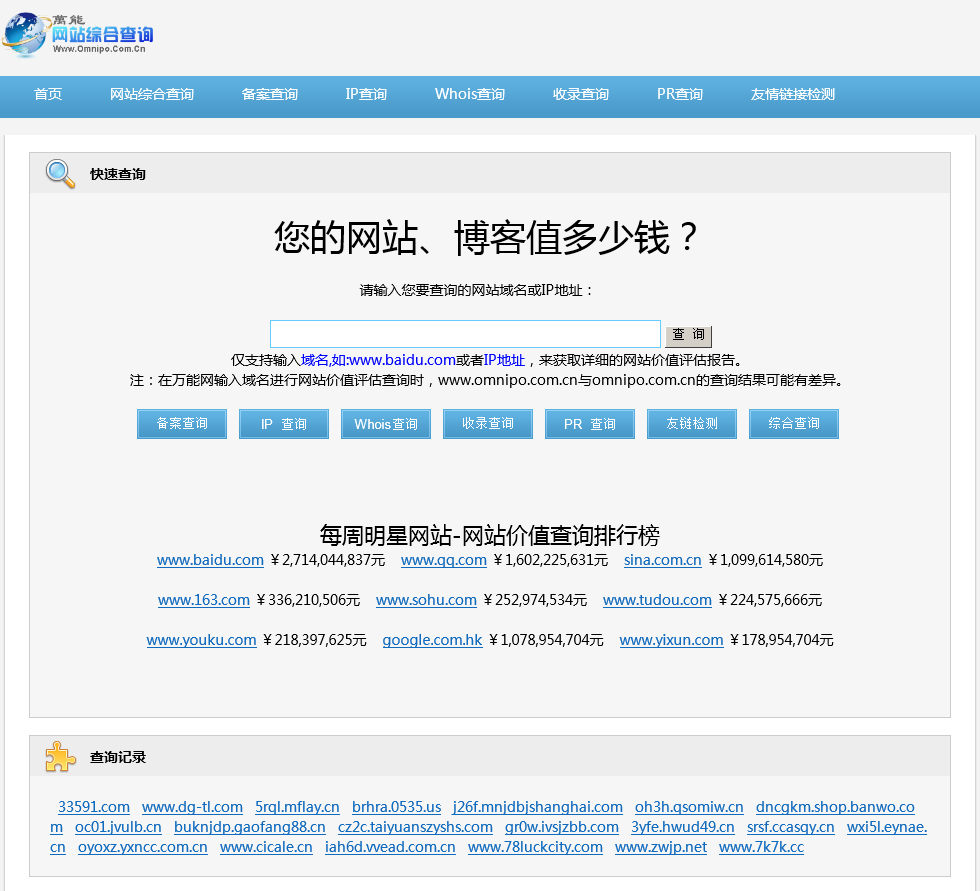The width and height of the screenshot is (980, 891).
Task: Click the blue 友链检测 button
Action: click(x=692, y=424)
